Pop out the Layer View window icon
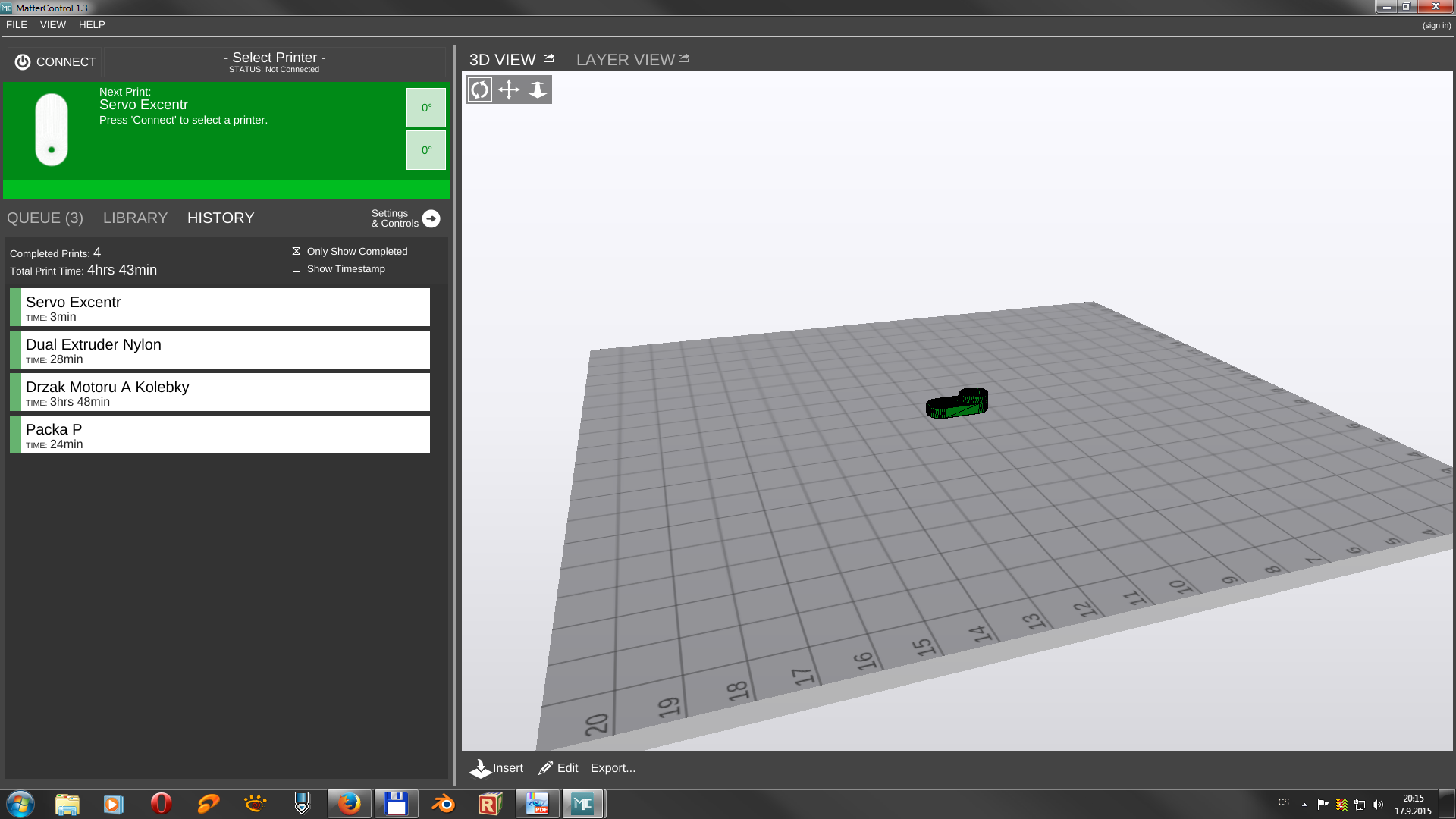 click(684, 58)
